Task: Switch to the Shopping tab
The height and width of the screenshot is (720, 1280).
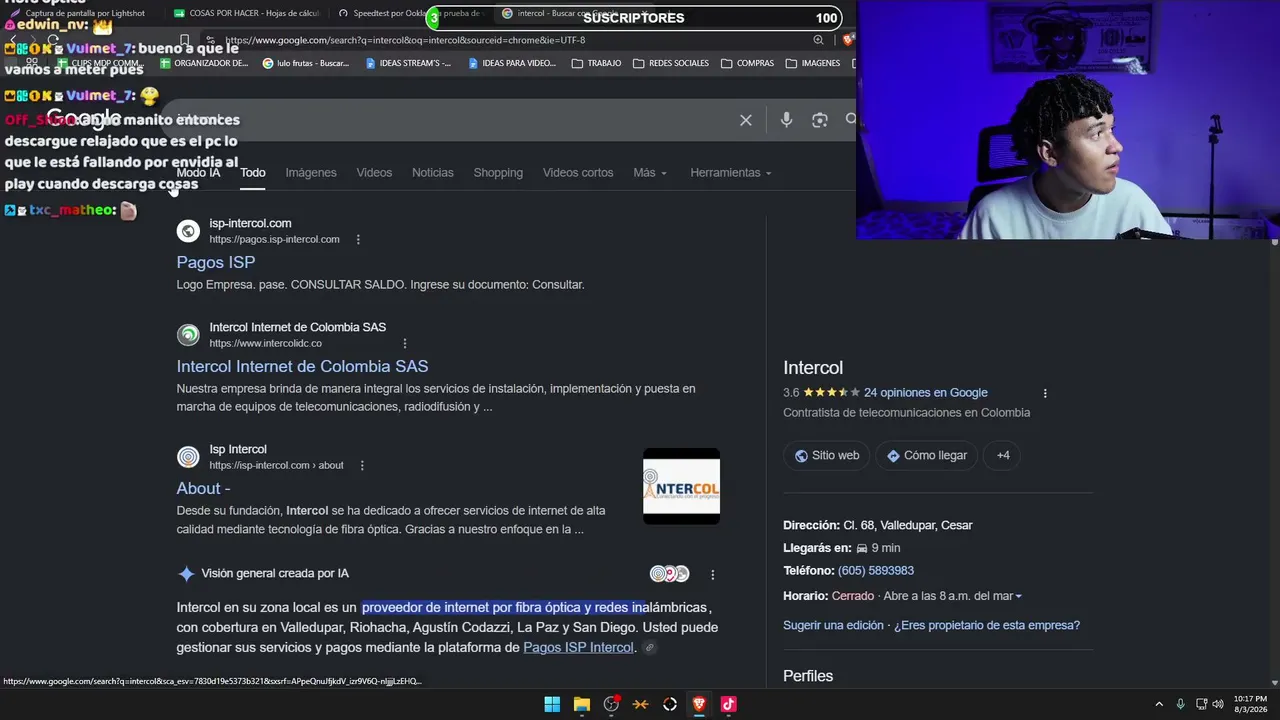Action: [x=498, y=173]
